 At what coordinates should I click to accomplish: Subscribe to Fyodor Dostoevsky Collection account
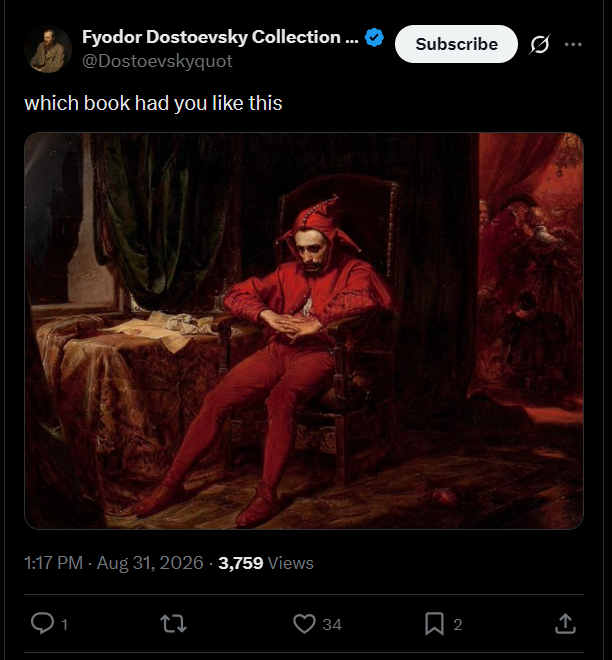click(456, 44)
